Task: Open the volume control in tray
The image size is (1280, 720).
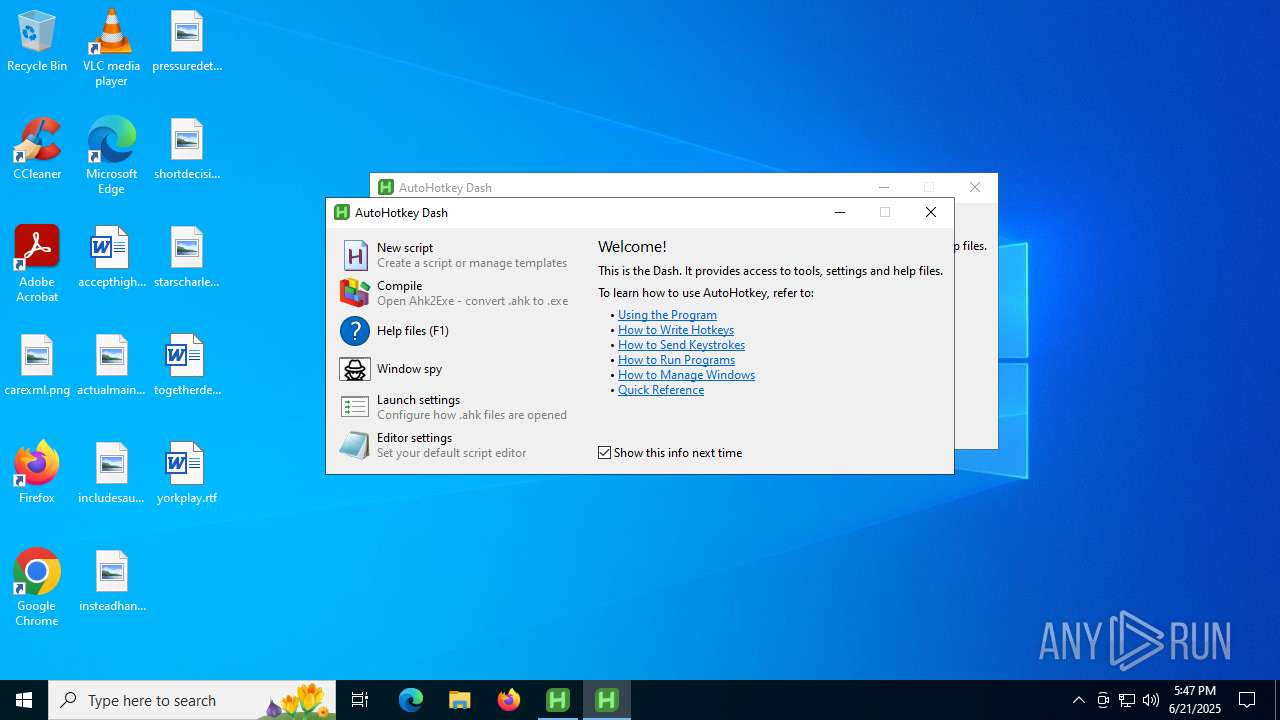Action: [1151, 700]
